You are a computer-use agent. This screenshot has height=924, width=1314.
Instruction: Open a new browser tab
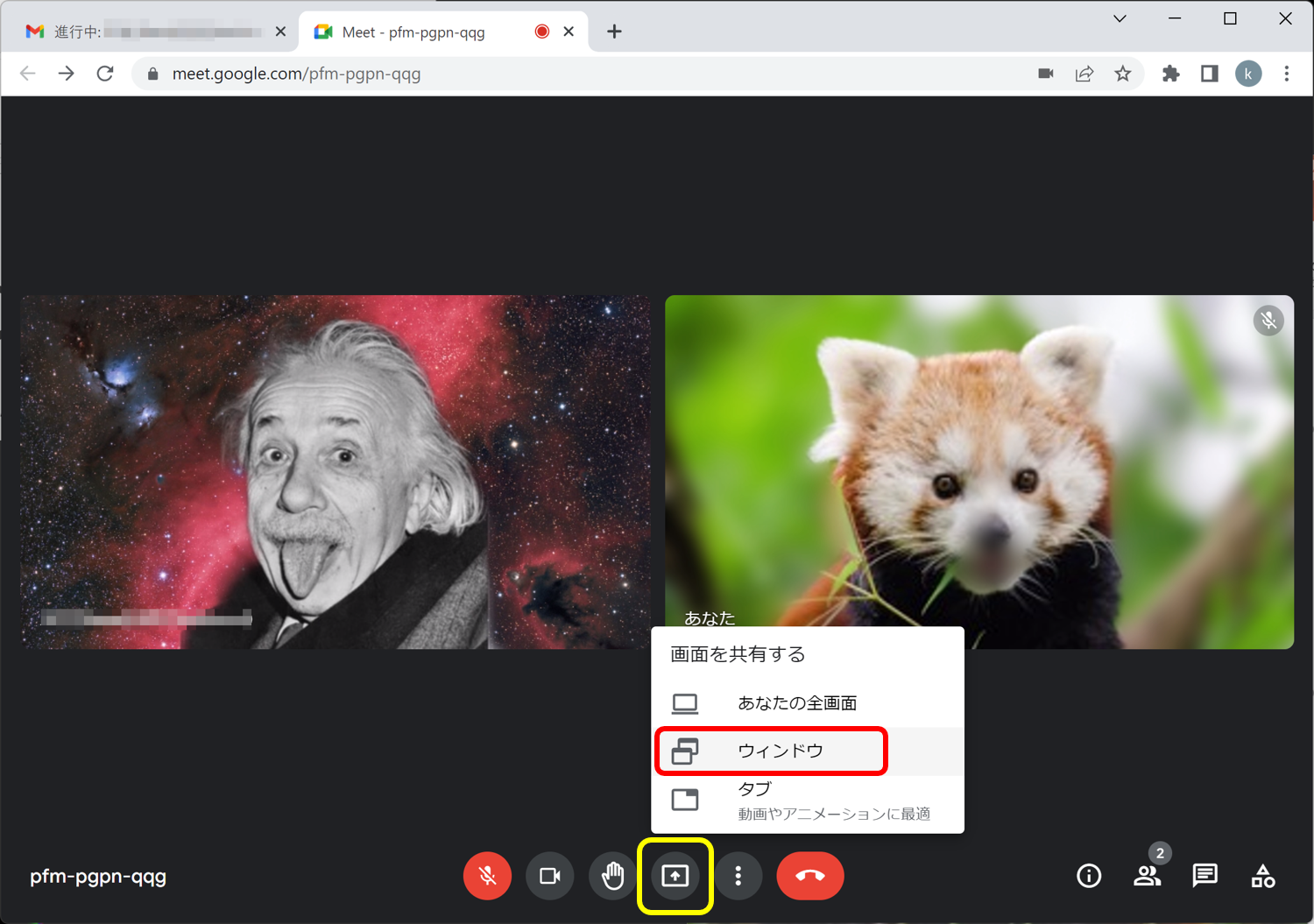(x=614, y=32)
